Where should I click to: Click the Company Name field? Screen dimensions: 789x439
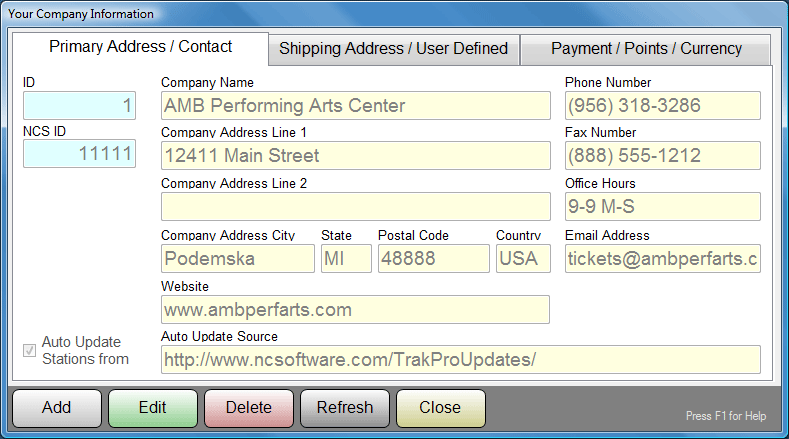[x=355, y=106]
